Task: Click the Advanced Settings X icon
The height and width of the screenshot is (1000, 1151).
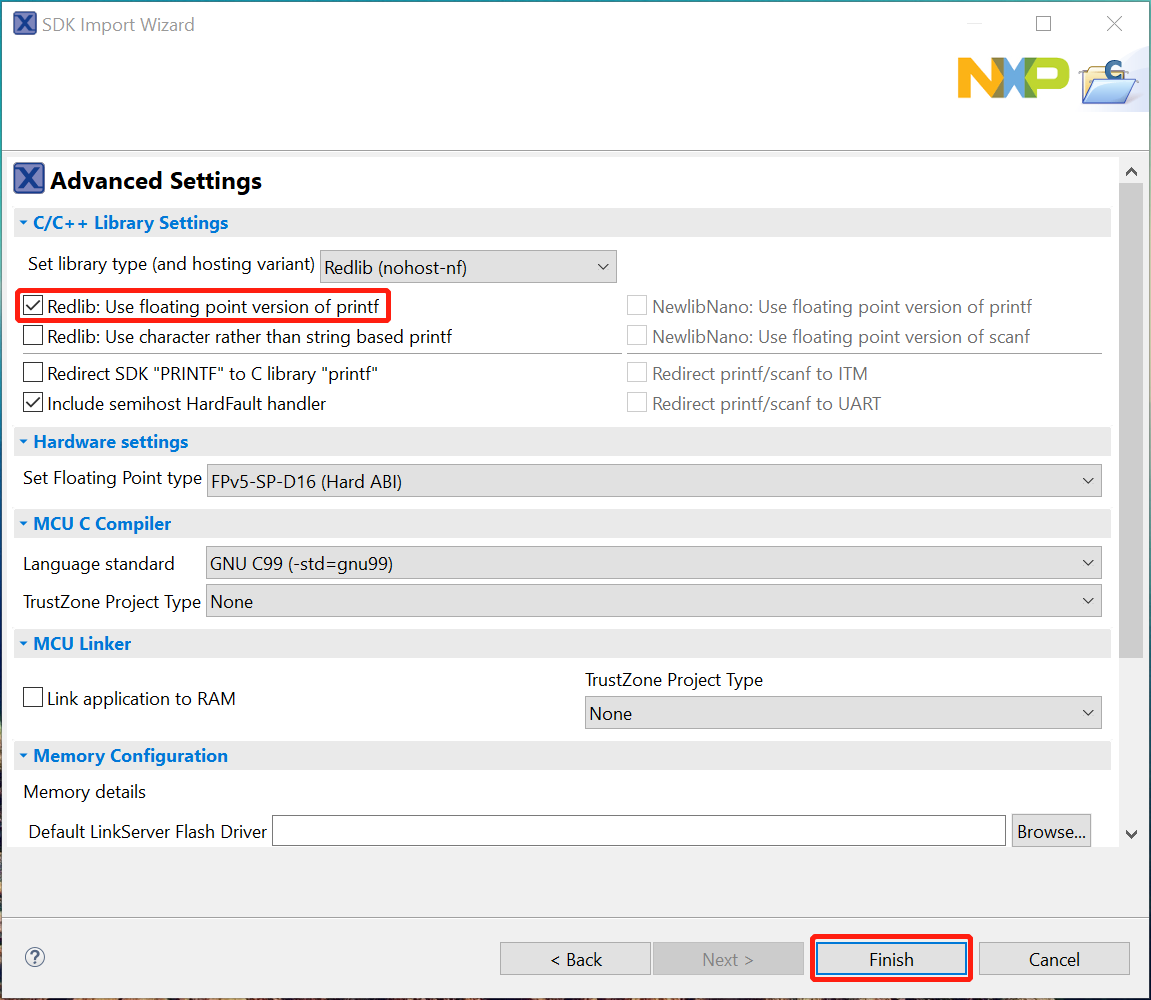Action: [x=29, y=180]
